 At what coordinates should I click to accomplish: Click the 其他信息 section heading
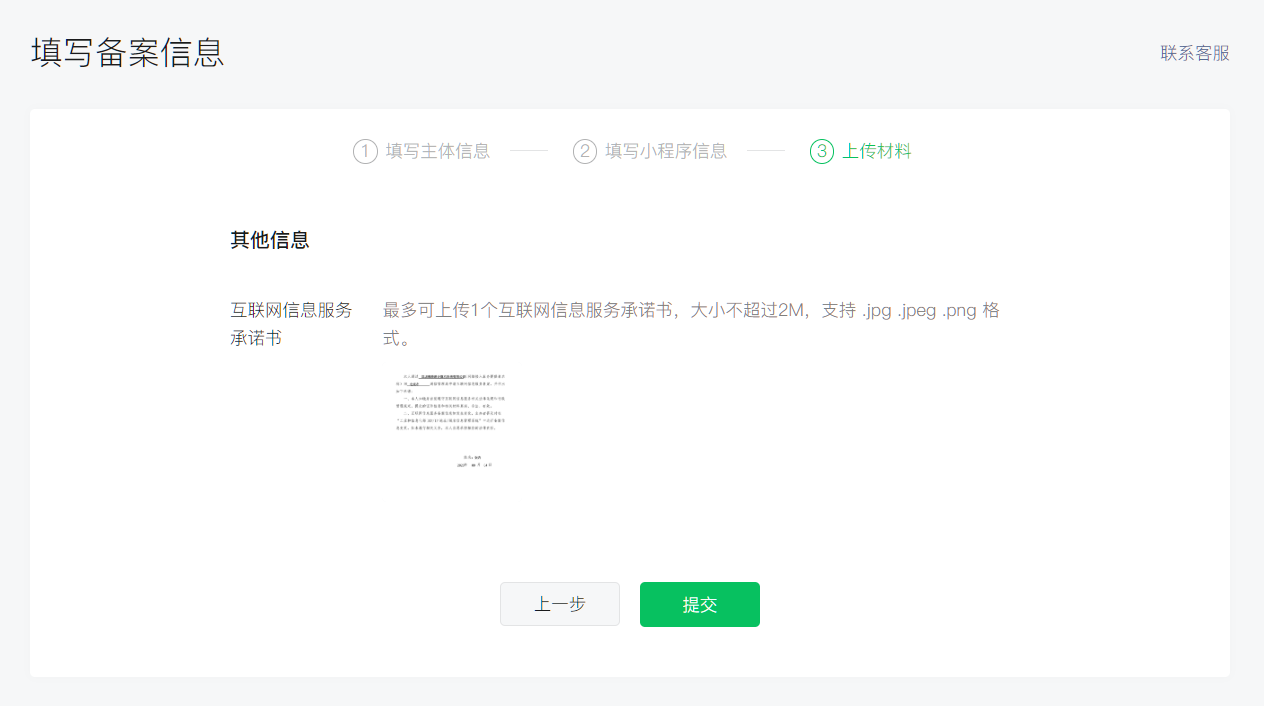(x=270, y=240)
